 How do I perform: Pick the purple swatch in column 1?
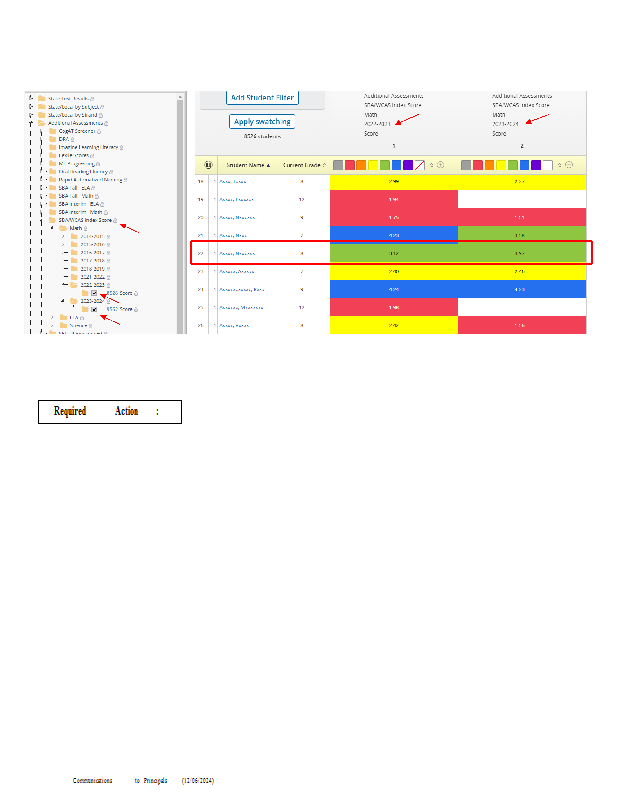408,165
